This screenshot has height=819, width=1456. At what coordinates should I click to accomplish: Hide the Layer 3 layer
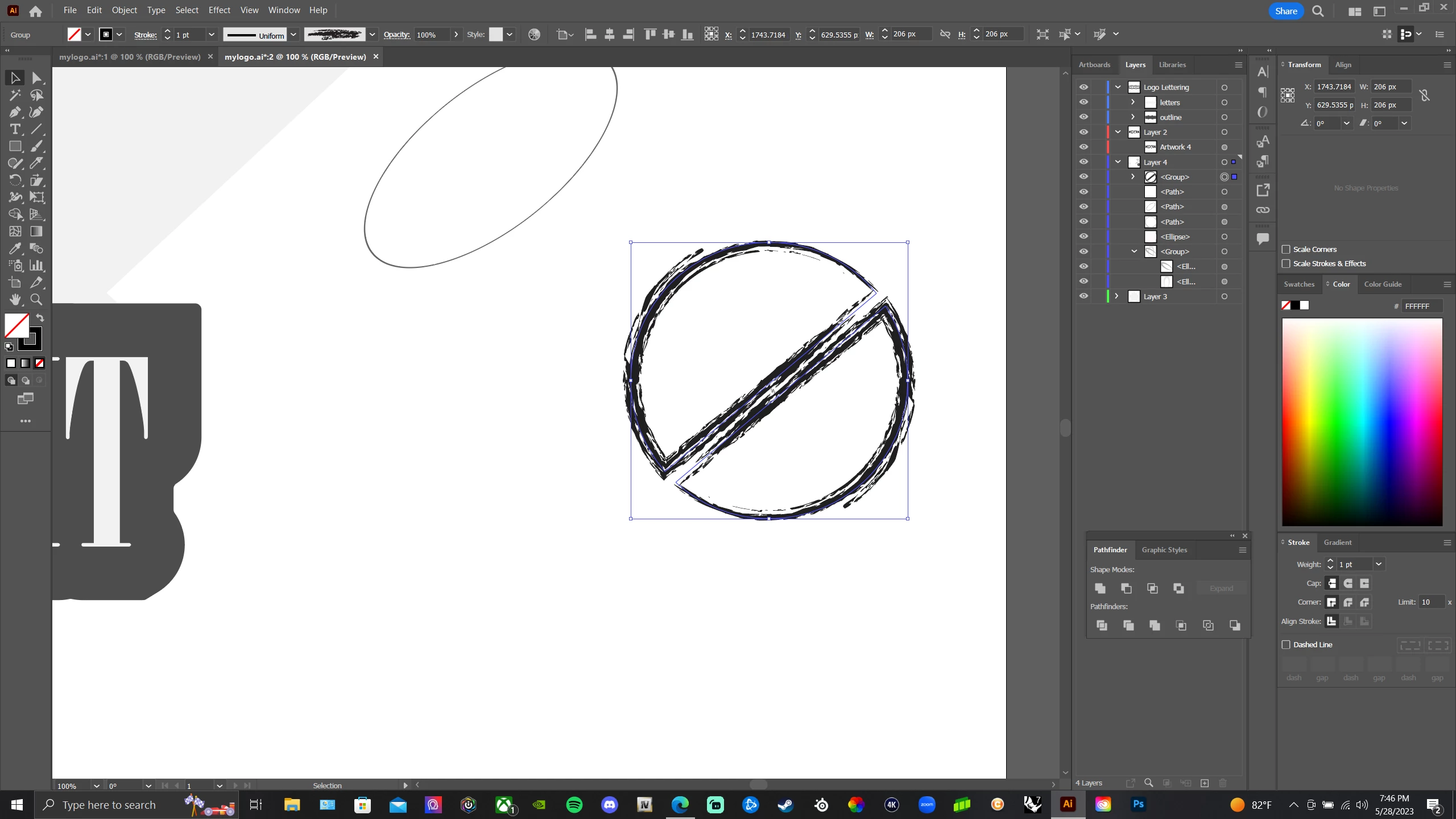[x=1083, y=296]
